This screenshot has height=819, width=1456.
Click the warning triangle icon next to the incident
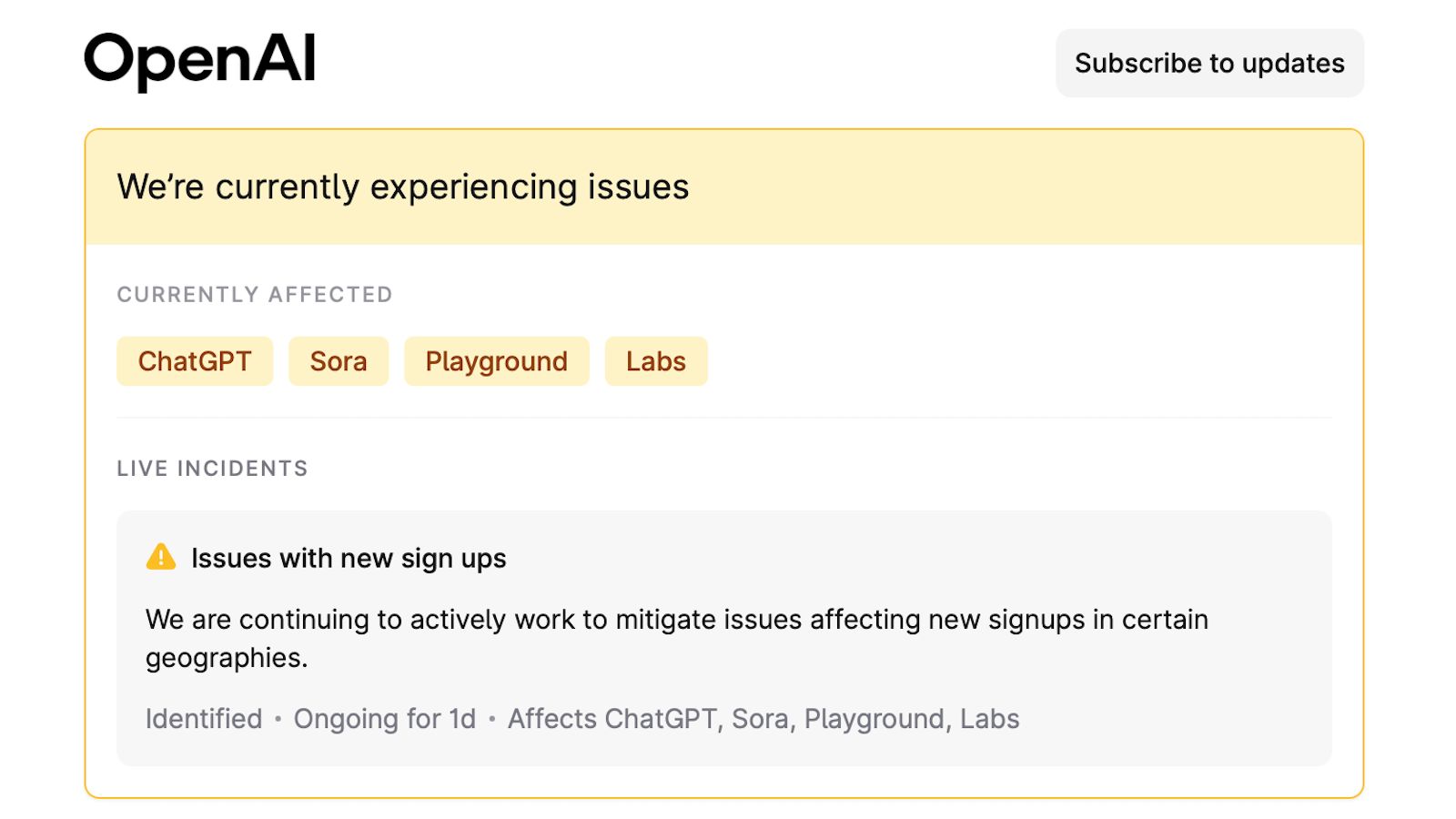[x=160, y=557]
